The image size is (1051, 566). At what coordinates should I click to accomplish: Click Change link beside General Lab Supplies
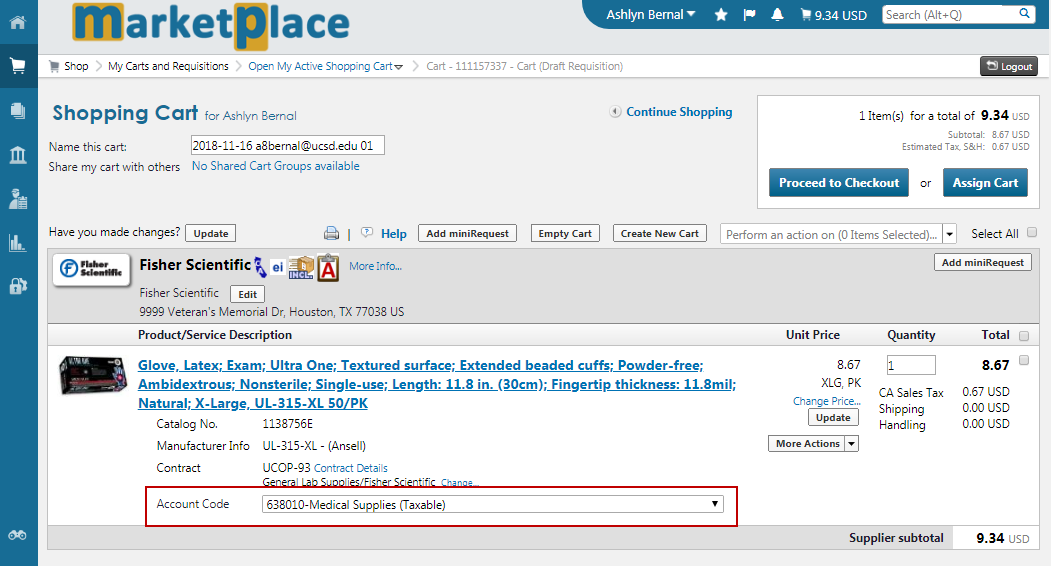(x=458, y=483)
